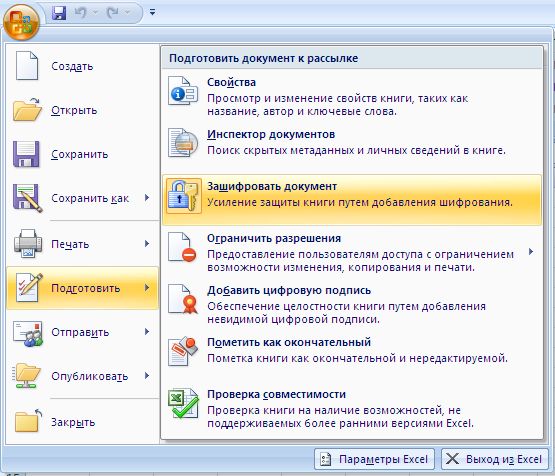The height and width of the screenshot is (476, 555).
Task: Click the Ограничить разрешения restricted document icon
Action: [182, 247]
